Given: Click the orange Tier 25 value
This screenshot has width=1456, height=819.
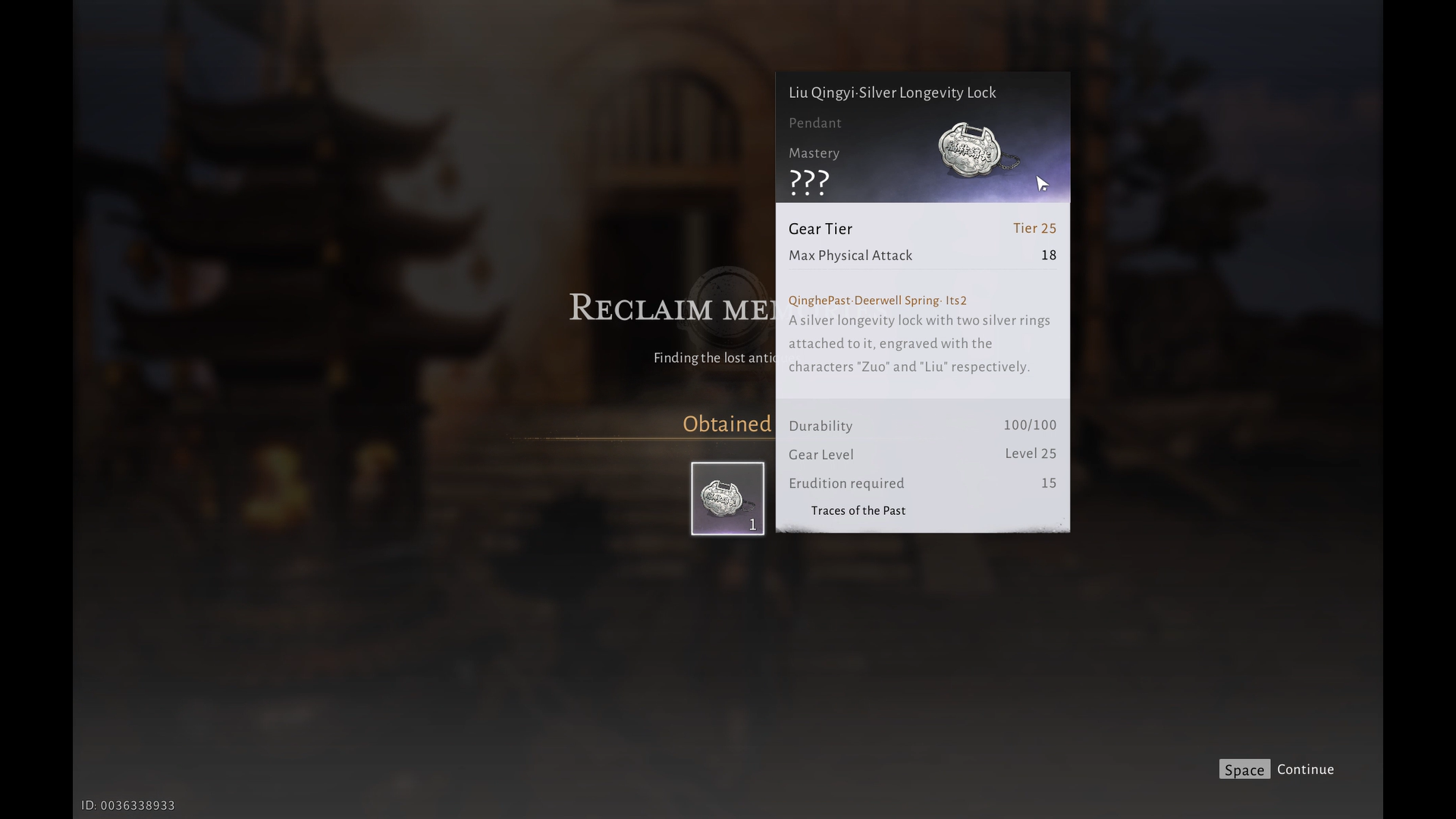Looking at the screenshot, I should [1034, 228].
